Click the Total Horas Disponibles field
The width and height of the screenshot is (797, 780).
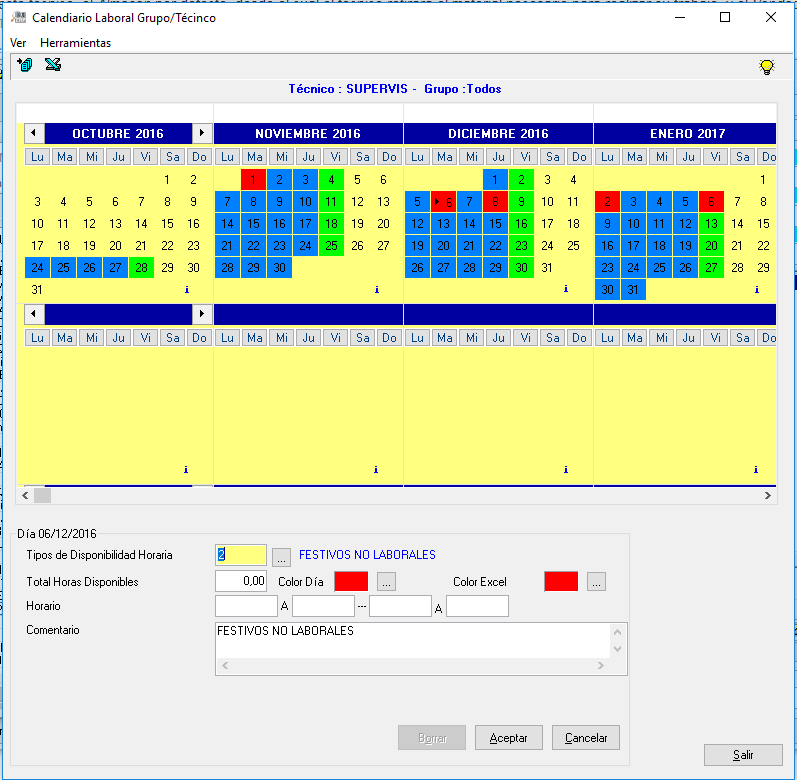click(x=241, y=581)
